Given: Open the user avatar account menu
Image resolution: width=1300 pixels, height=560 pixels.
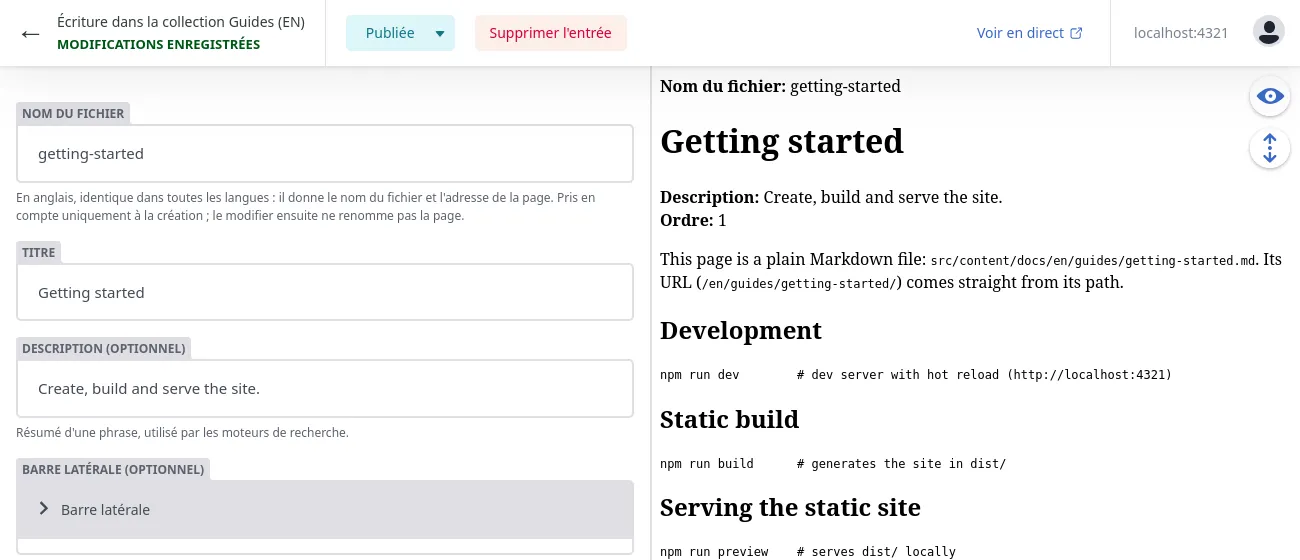Looking at the screenshot, I should tap(1269, 32).
